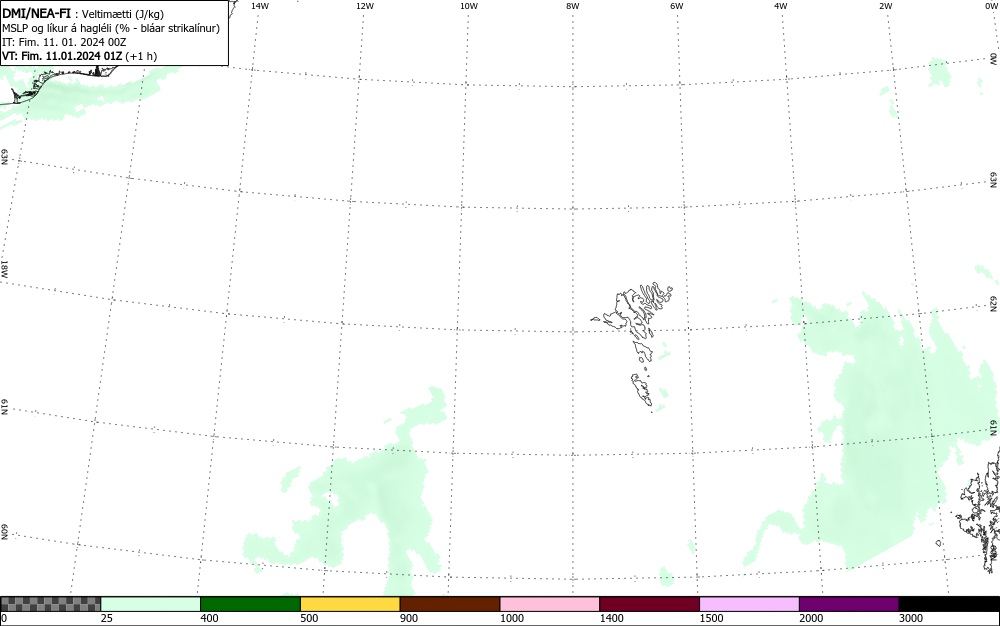
Task: Click the purple 2000–3000 legend swatch
Action: 849,604
